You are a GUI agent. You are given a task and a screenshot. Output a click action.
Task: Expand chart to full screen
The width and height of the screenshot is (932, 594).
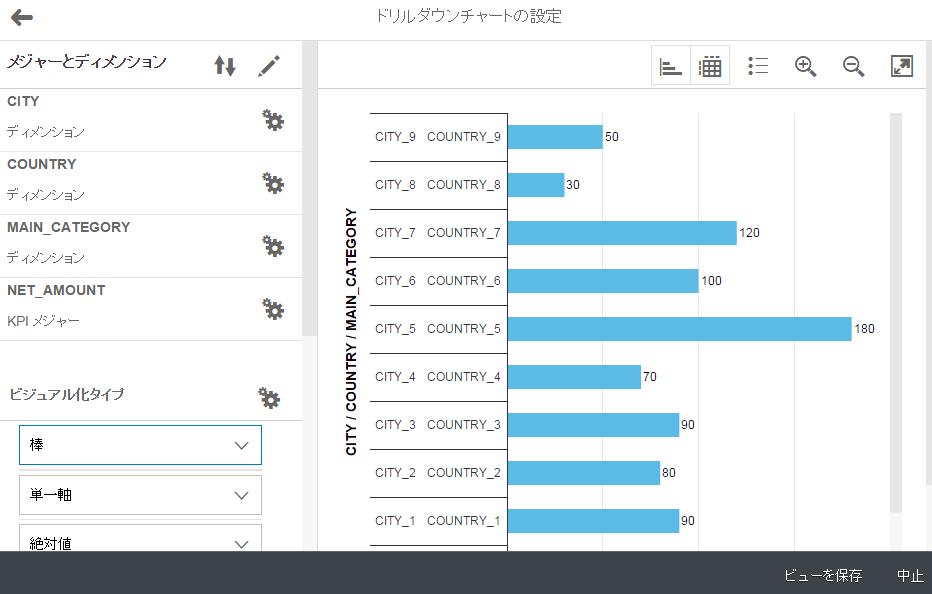tap(901, 66)
